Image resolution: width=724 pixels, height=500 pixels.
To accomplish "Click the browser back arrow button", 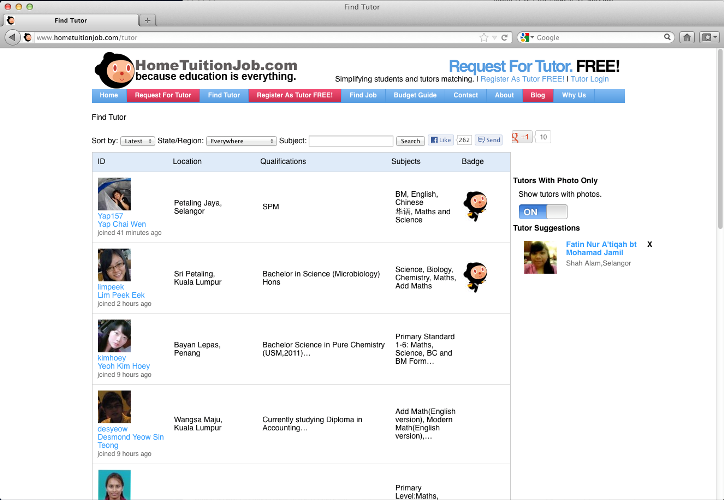I will [12, 37].
